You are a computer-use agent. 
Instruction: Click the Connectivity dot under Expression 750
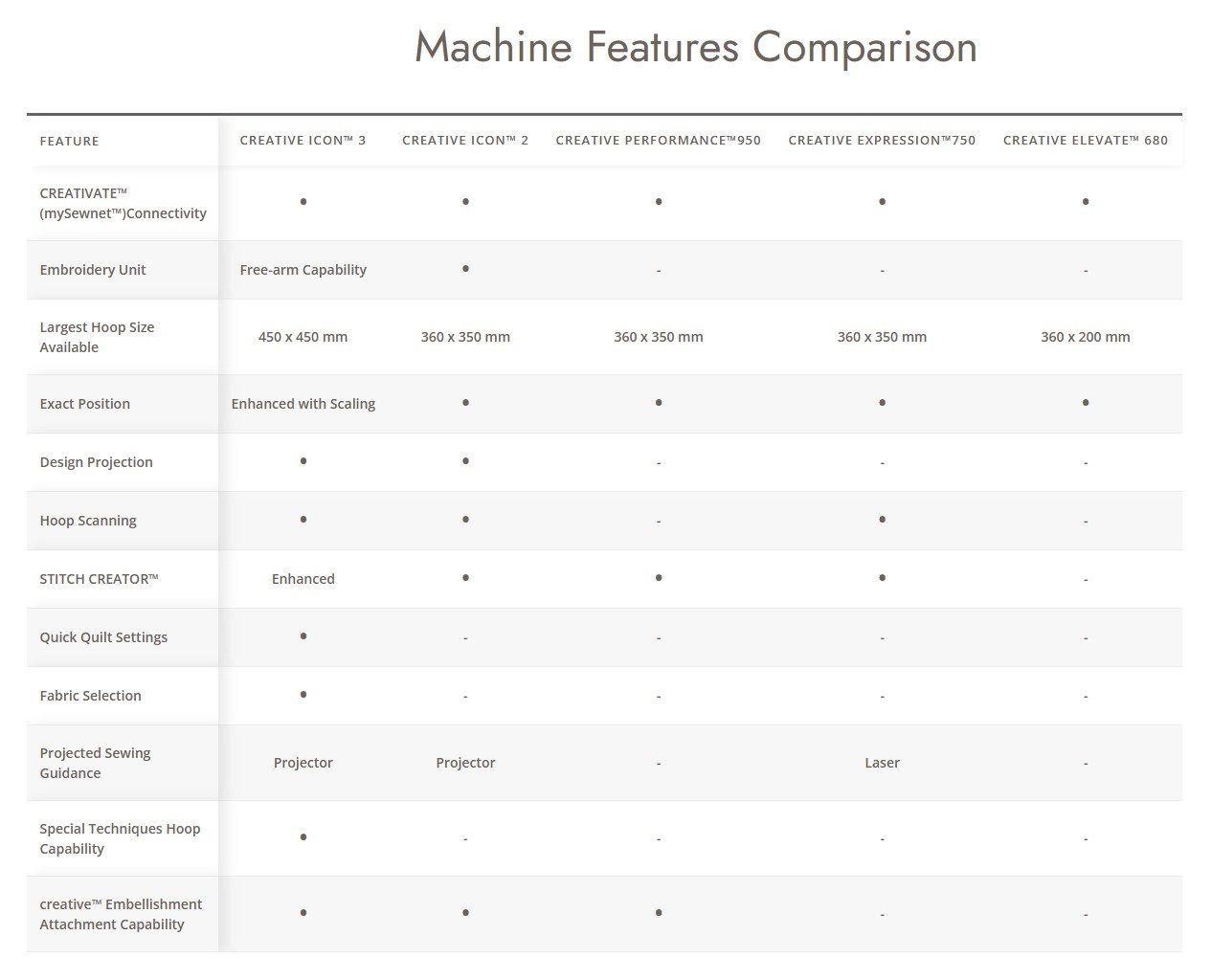[x=882, y=202]
